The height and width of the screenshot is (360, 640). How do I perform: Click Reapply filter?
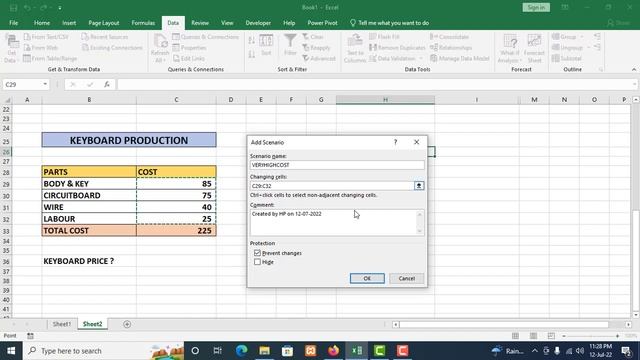coord(316,48)
